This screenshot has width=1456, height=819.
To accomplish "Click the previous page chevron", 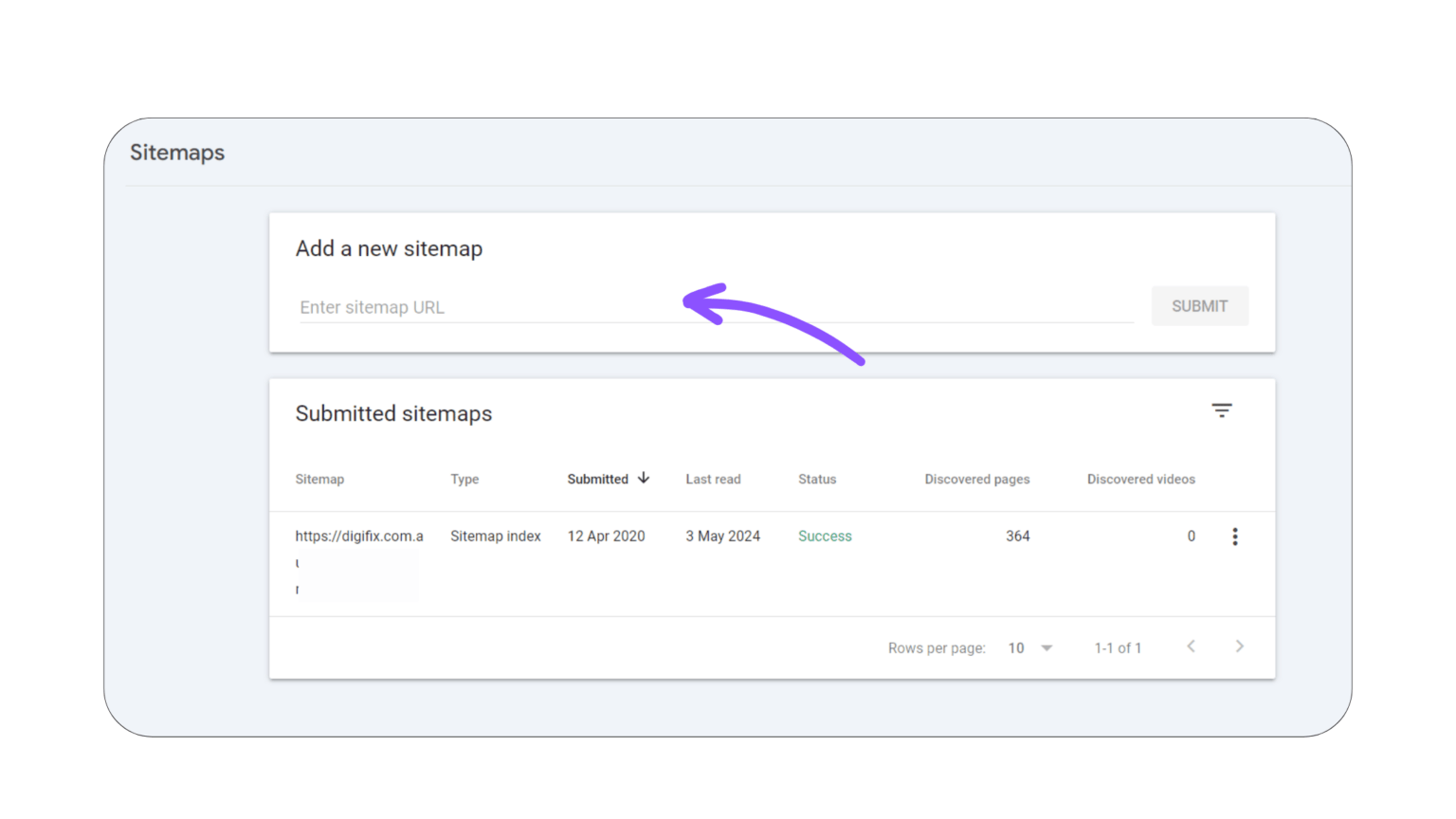I will (x=1191, y=646).
